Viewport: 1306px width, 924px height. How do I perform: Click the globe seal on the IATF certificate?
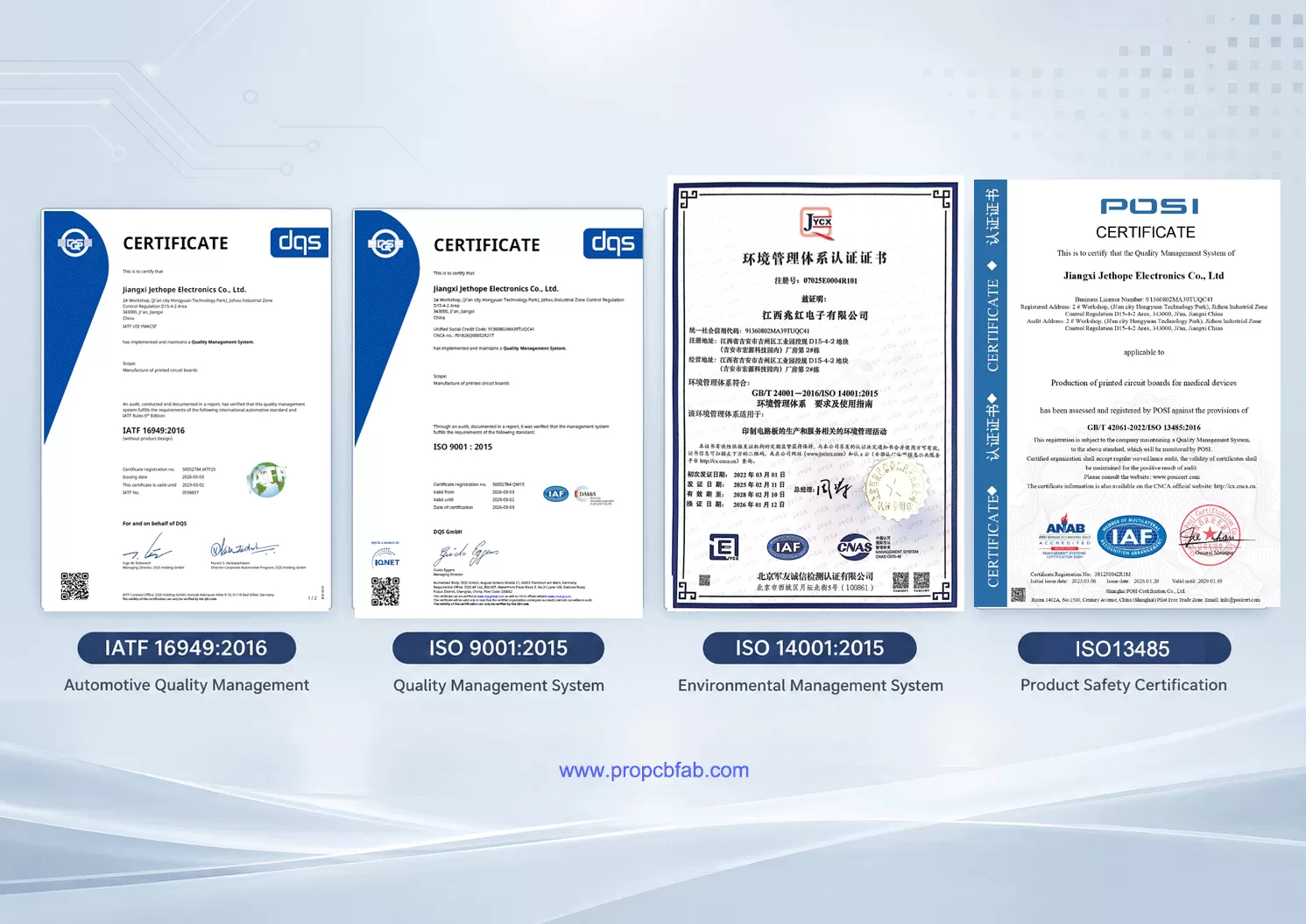tap(266, 479)
